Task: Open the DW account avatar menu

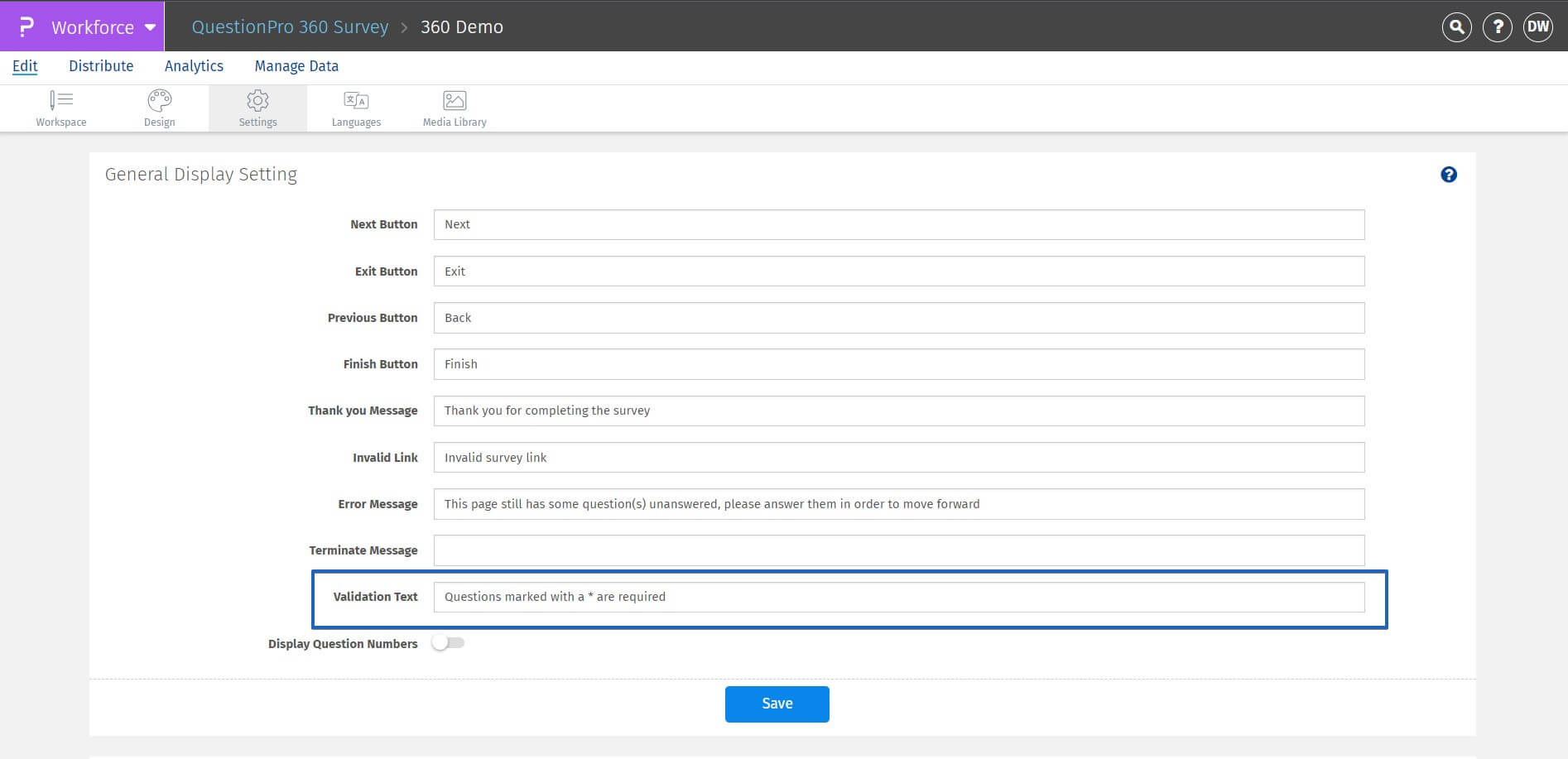Action: [x=1538, y=26]
